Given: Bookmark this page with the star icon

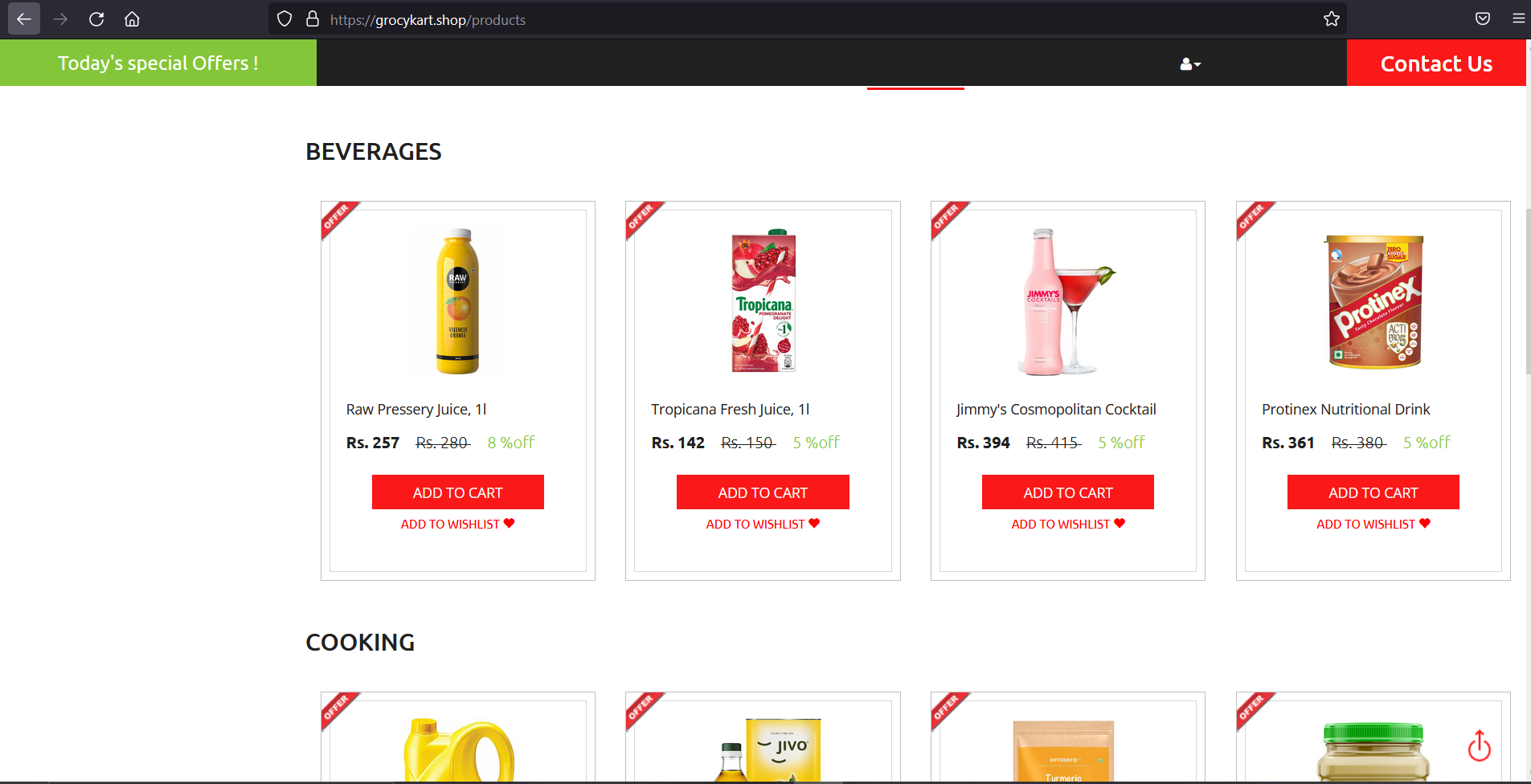Looking at the screenshot, I should coord(1331,18).
